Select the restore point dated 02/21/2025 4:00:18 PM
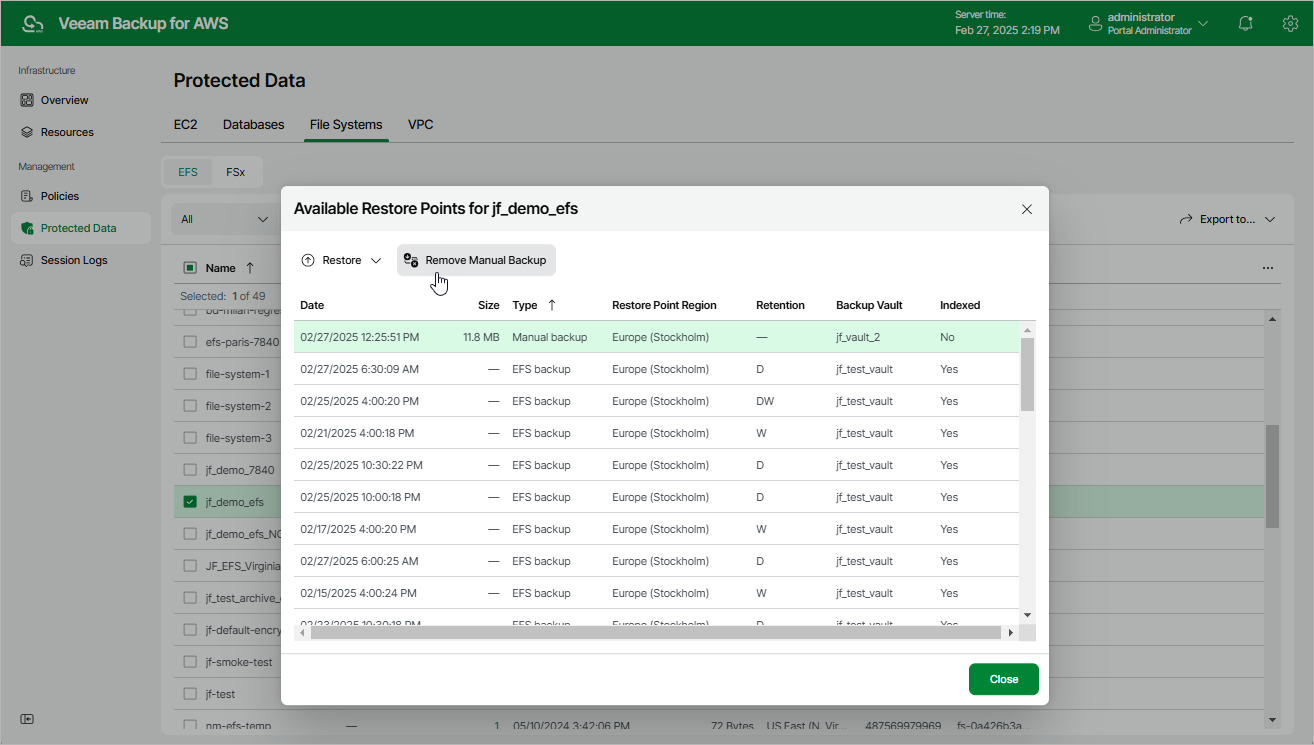 tap(657, 433)
